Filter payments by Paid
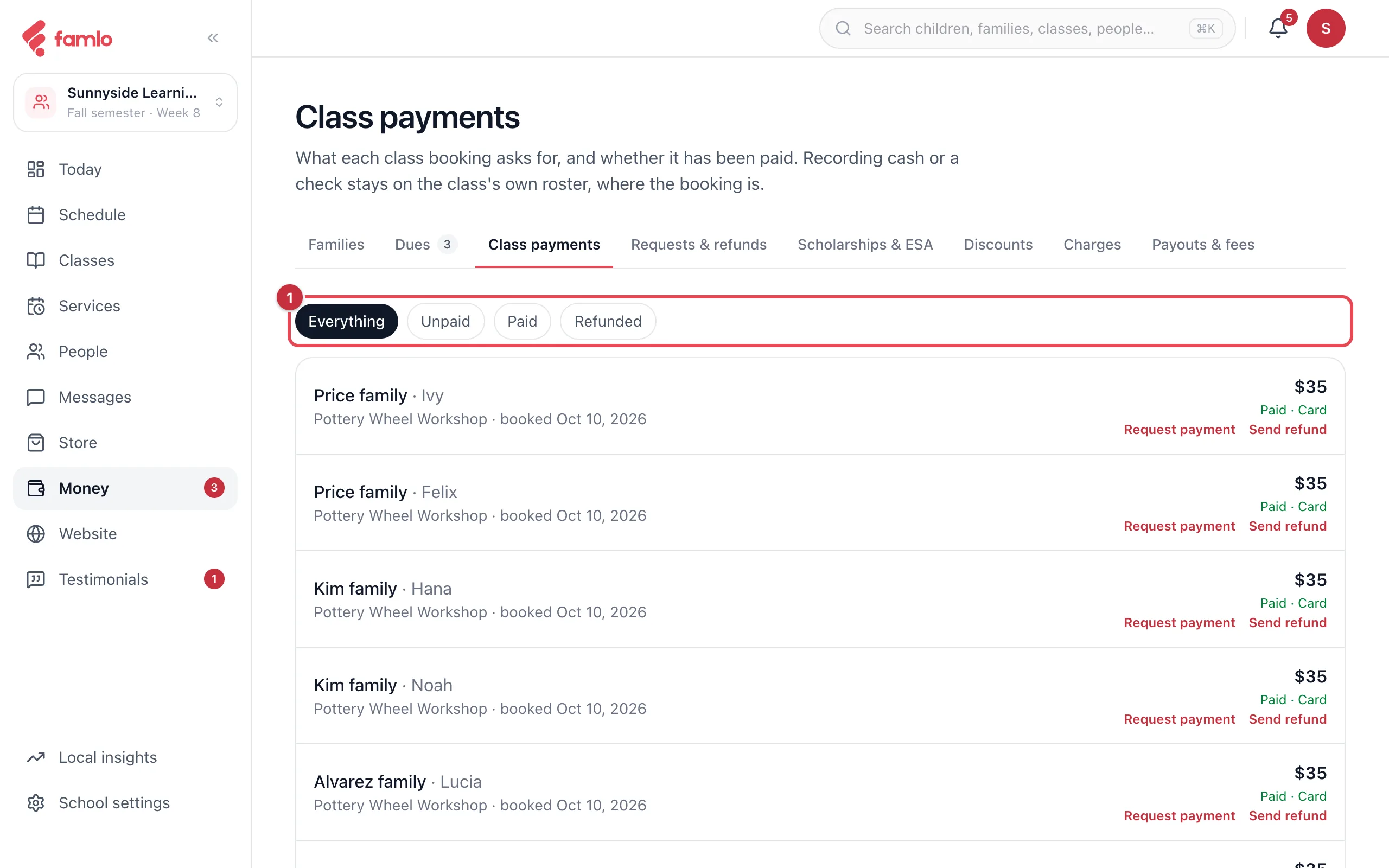 pos(522,321)
